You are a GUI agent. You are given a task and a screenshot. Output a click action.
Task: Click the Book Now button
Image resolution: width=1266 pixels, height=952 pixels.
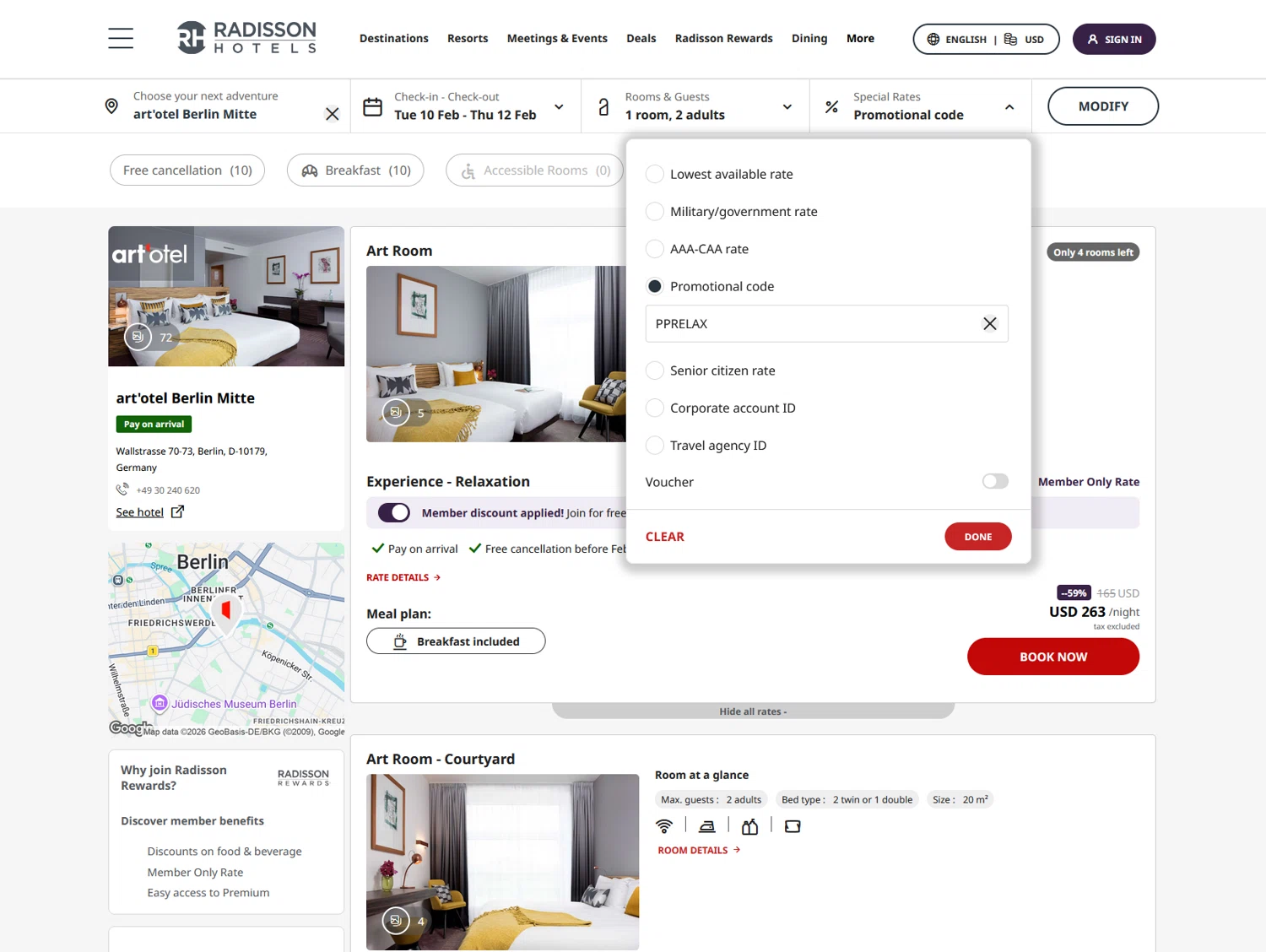[1053, 657]
